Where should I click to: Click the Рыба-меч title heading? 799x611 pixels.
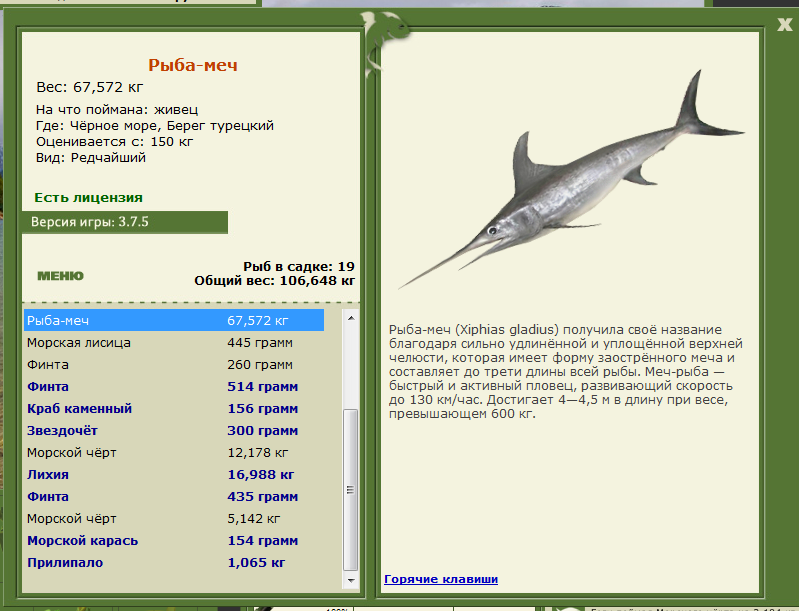coord(193,65)
